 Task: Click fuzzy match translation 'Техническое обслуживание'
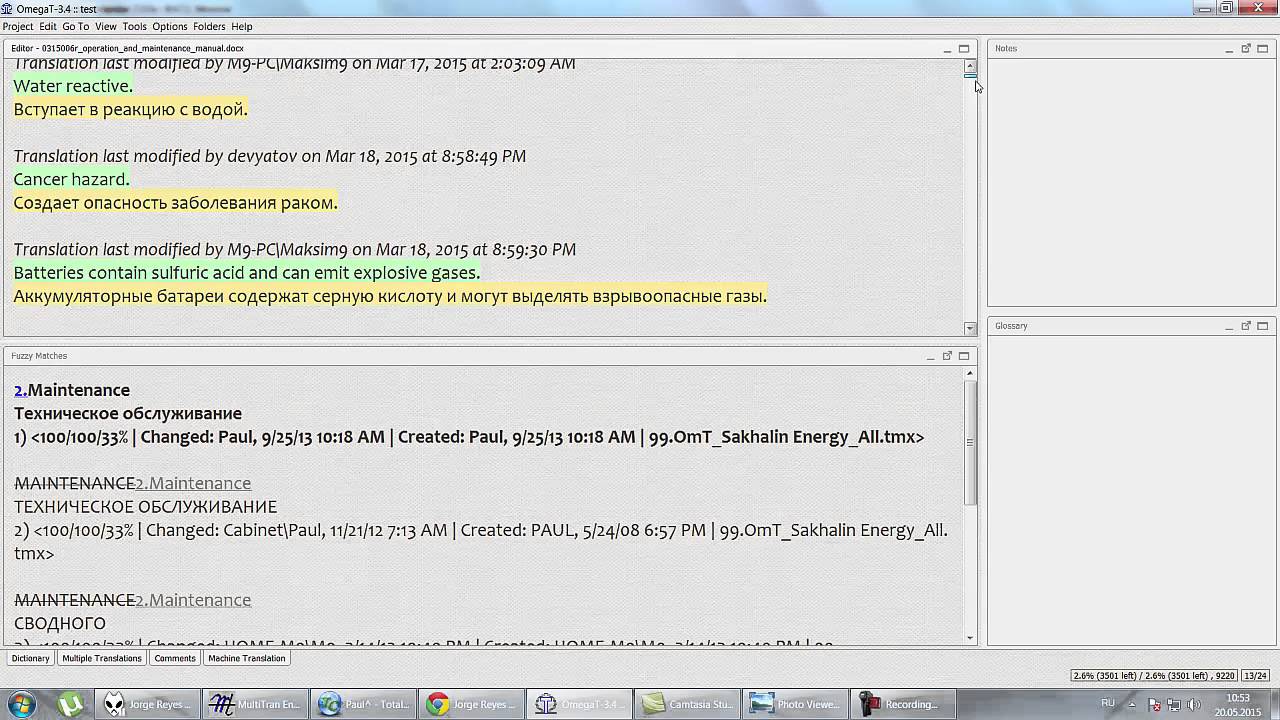point(128,413)
